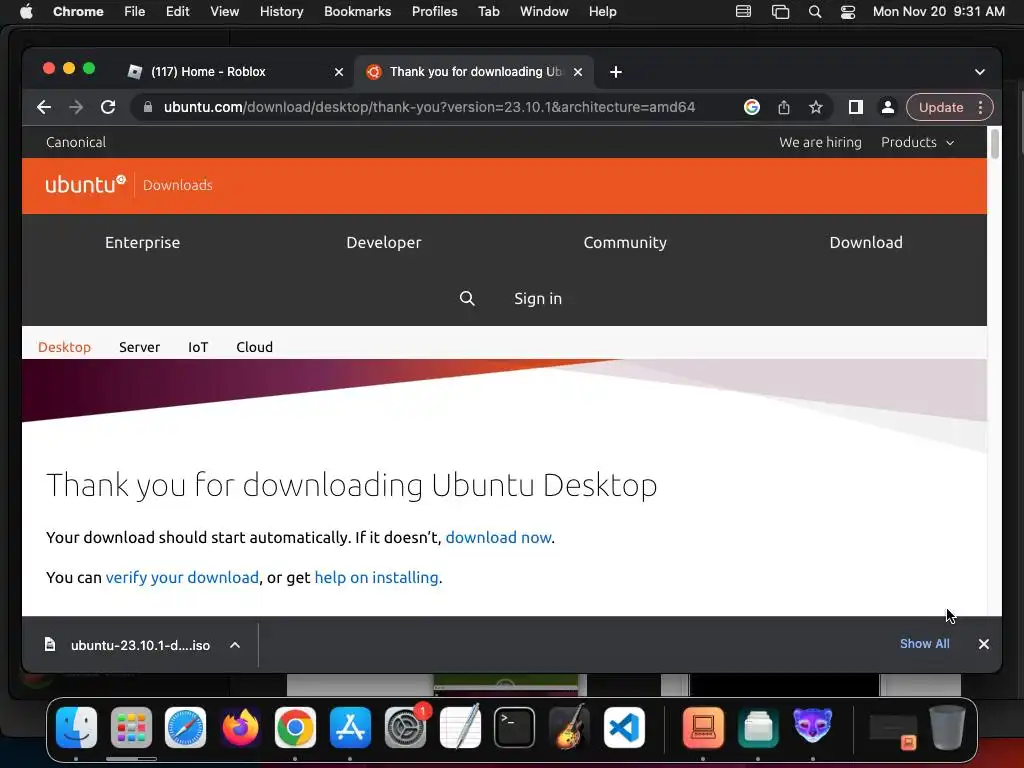
Task: Open the Enterprise navigation menu
Action: pos(142,242)
